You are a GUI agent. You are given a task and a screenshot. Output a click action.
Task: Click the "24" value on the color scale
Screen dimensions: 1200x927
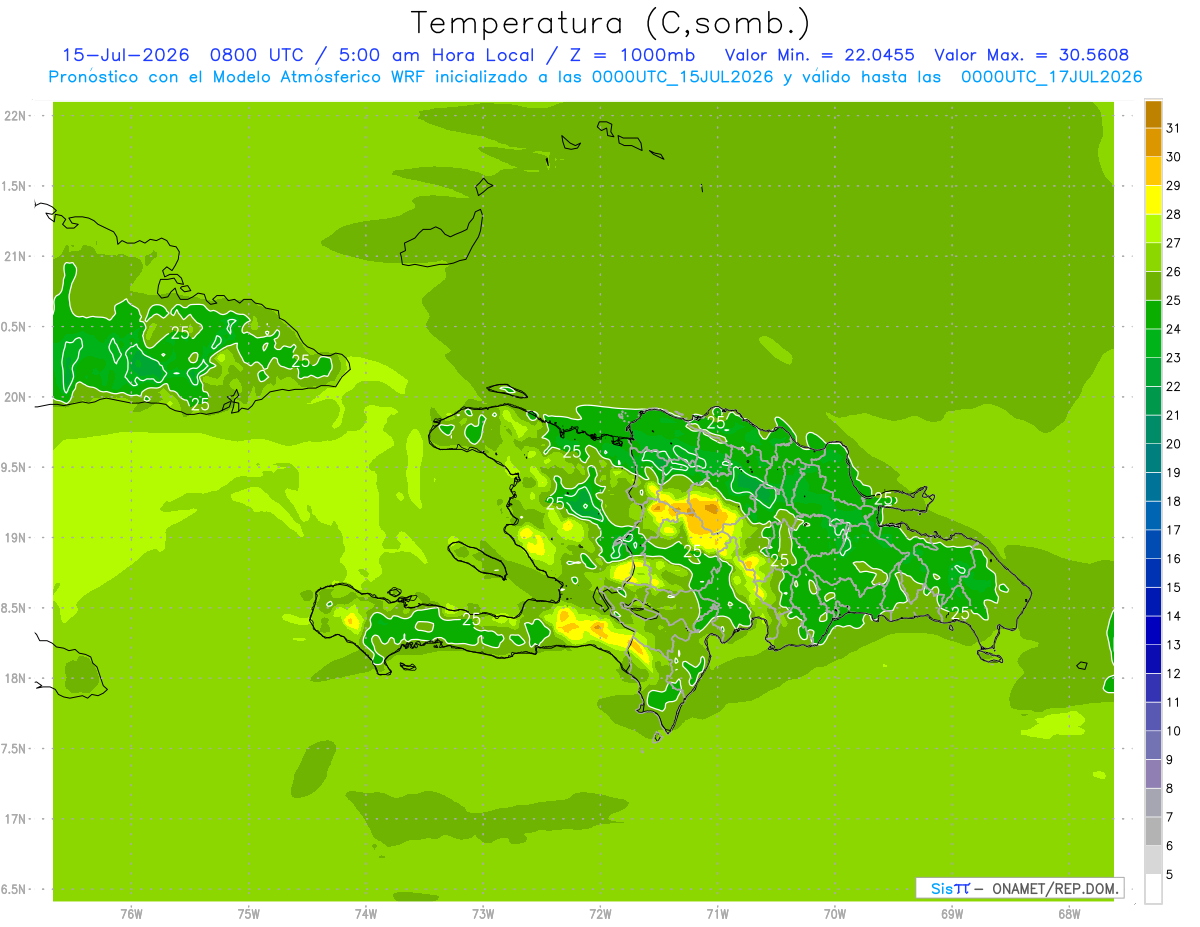pyautogui.click(x=1174, y=329)
